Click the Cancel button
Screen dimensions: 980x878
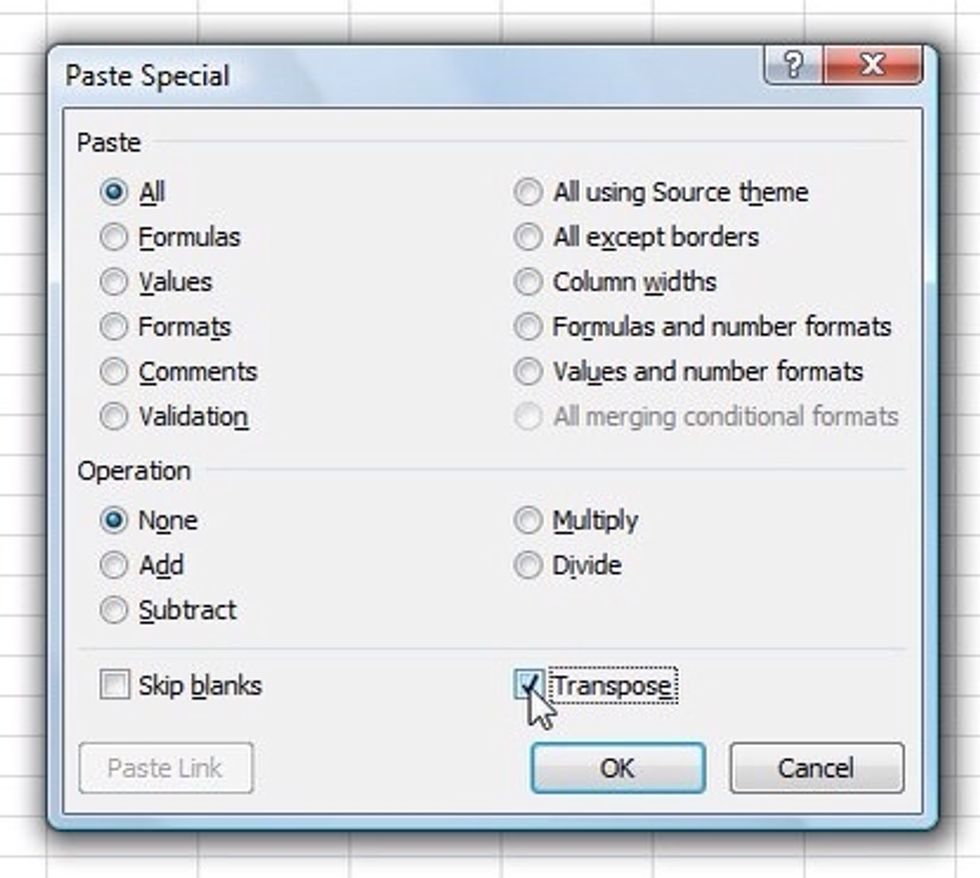[x=816, y=768]
